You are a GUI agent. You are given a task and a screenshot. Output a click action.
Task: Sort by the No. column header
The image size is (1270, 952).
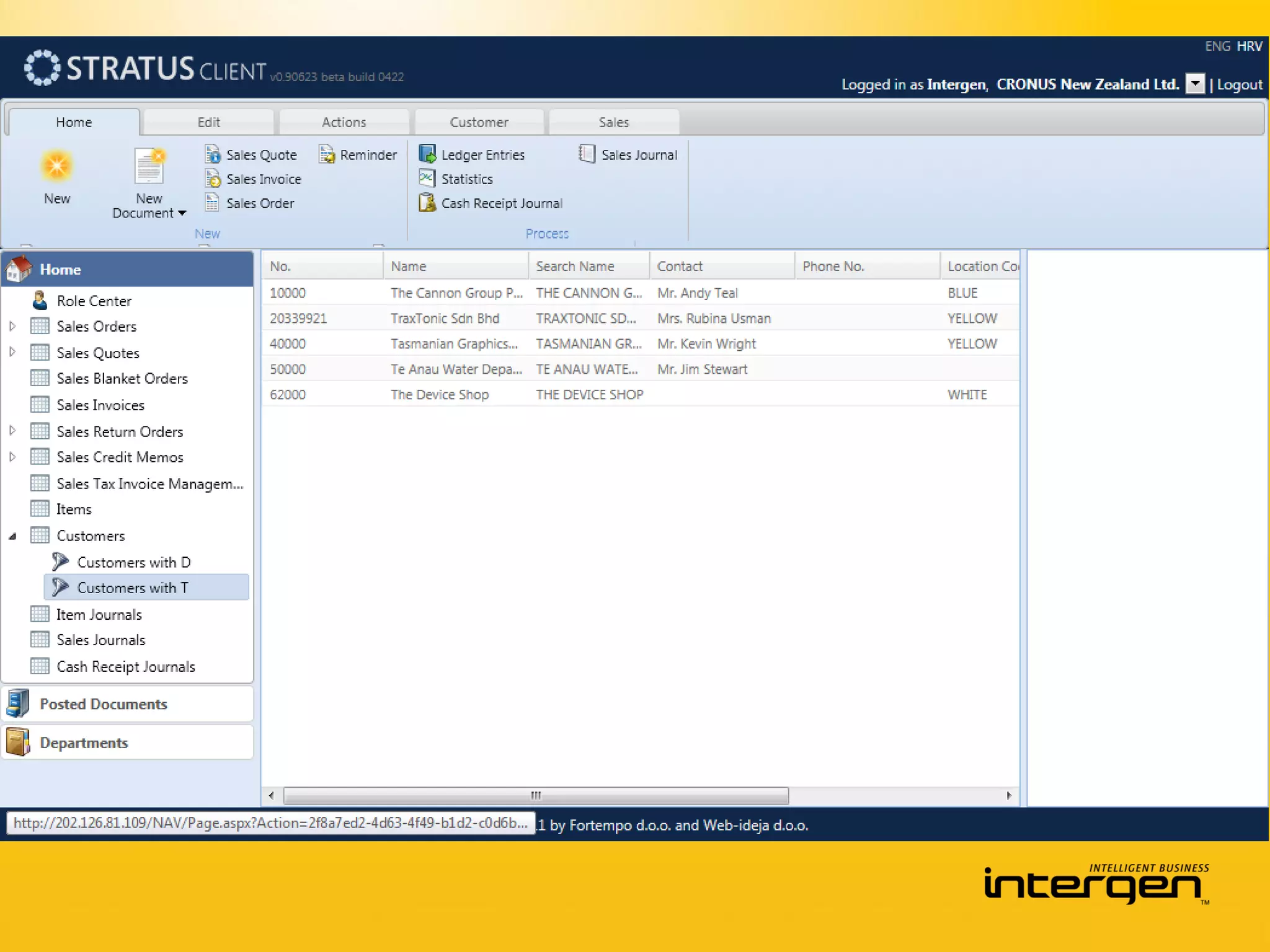click(x=322, y=266)
